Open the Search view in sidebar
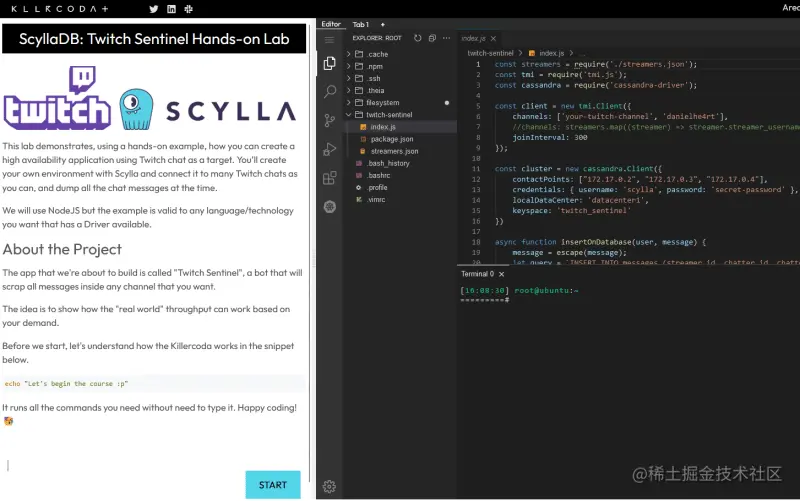This screenshot has width=800, height=501. tap(330, 92)
